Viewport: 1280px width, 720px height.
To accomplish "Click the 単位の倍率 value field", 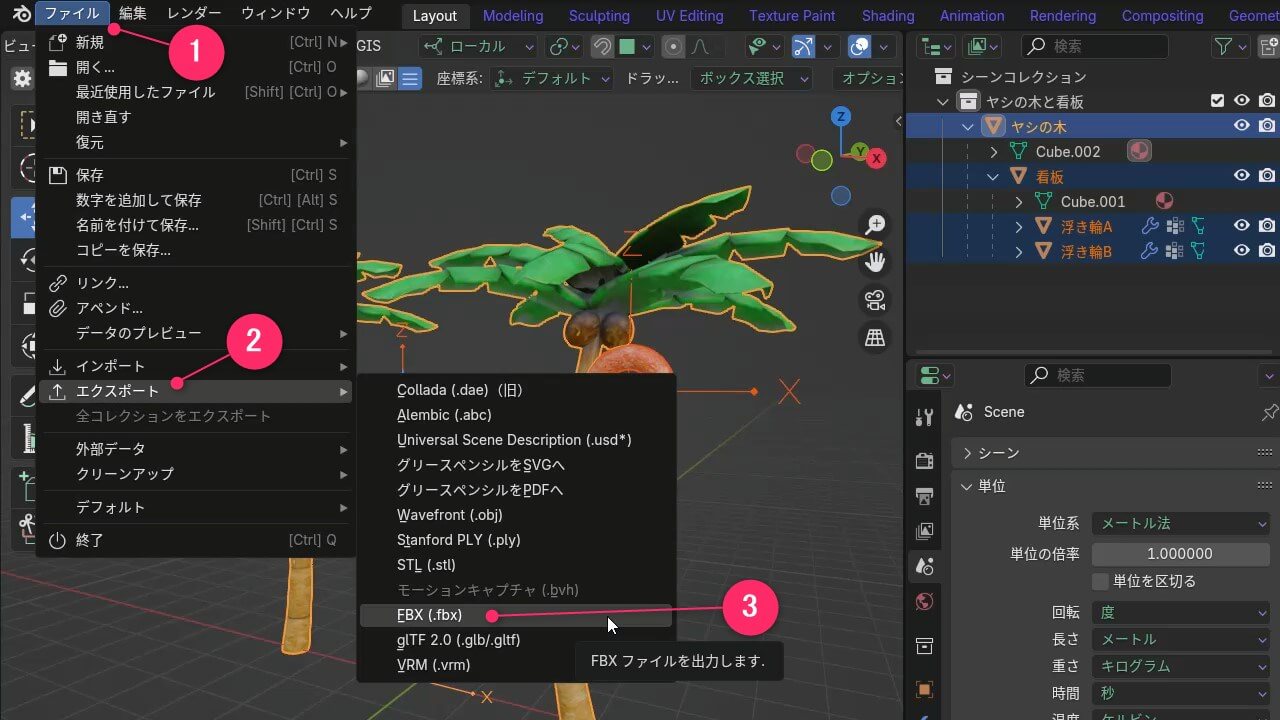I will click(1180, 553).
